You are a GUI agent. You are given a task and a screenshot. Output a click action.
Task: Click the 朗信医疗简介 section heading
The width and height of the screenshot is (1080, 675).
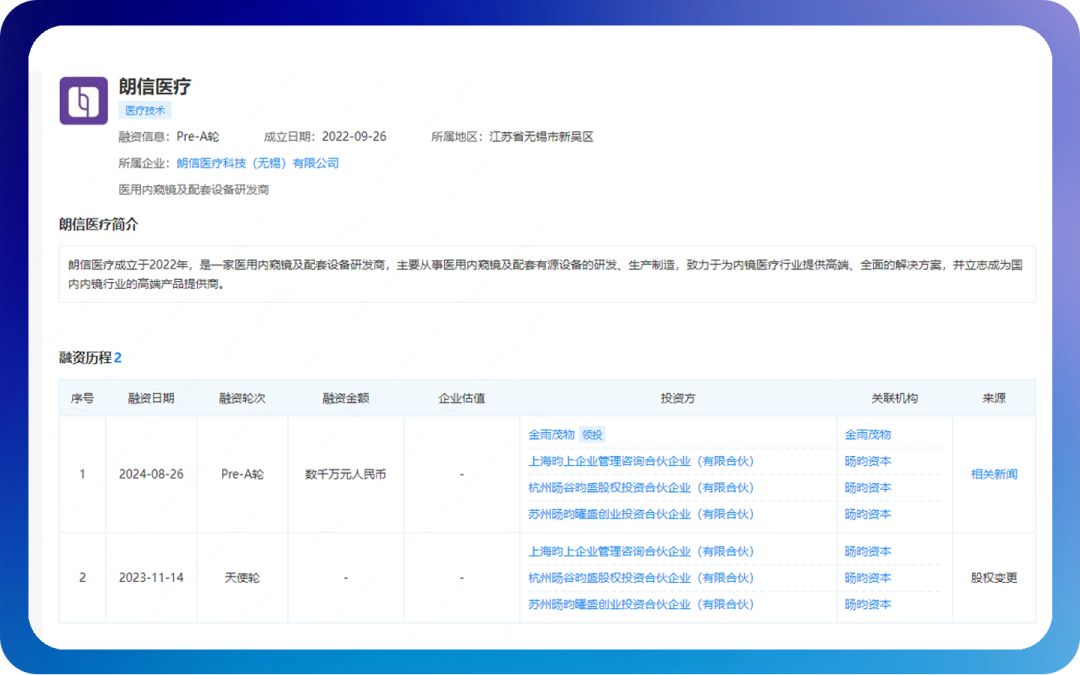98,225
